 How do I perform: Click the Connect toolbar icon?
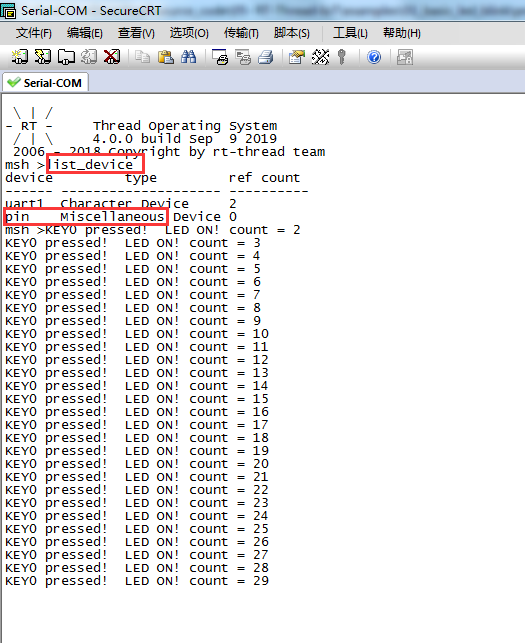(19, 57)
